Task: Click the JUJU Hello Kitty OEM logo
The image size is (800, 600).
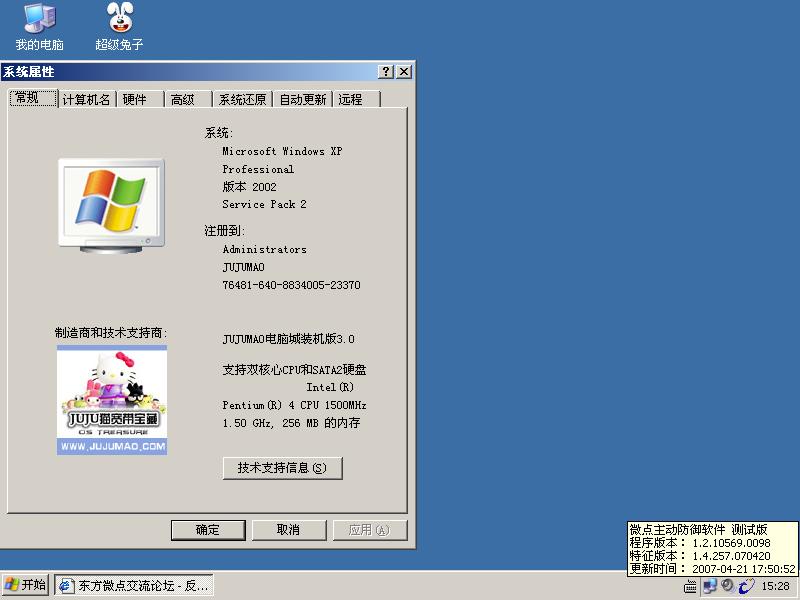Action: point(112,400)
